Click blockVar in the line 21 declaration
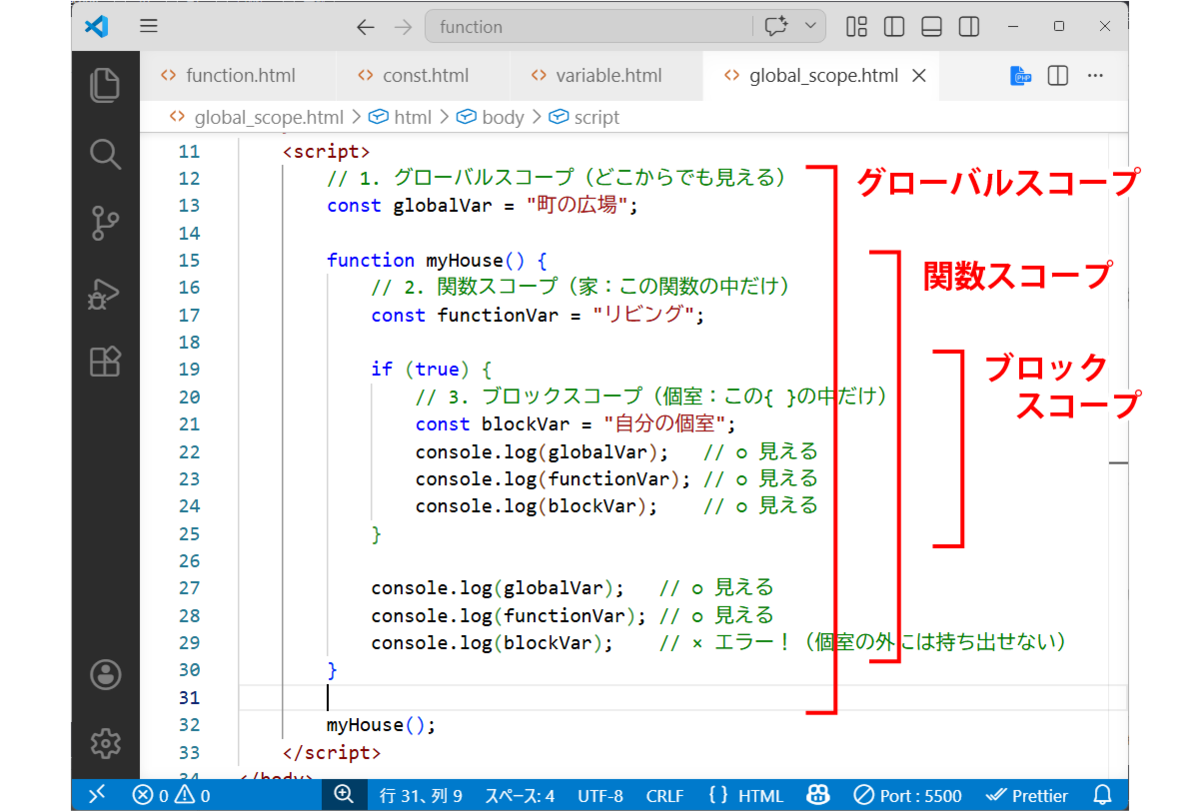 [526, 424]
